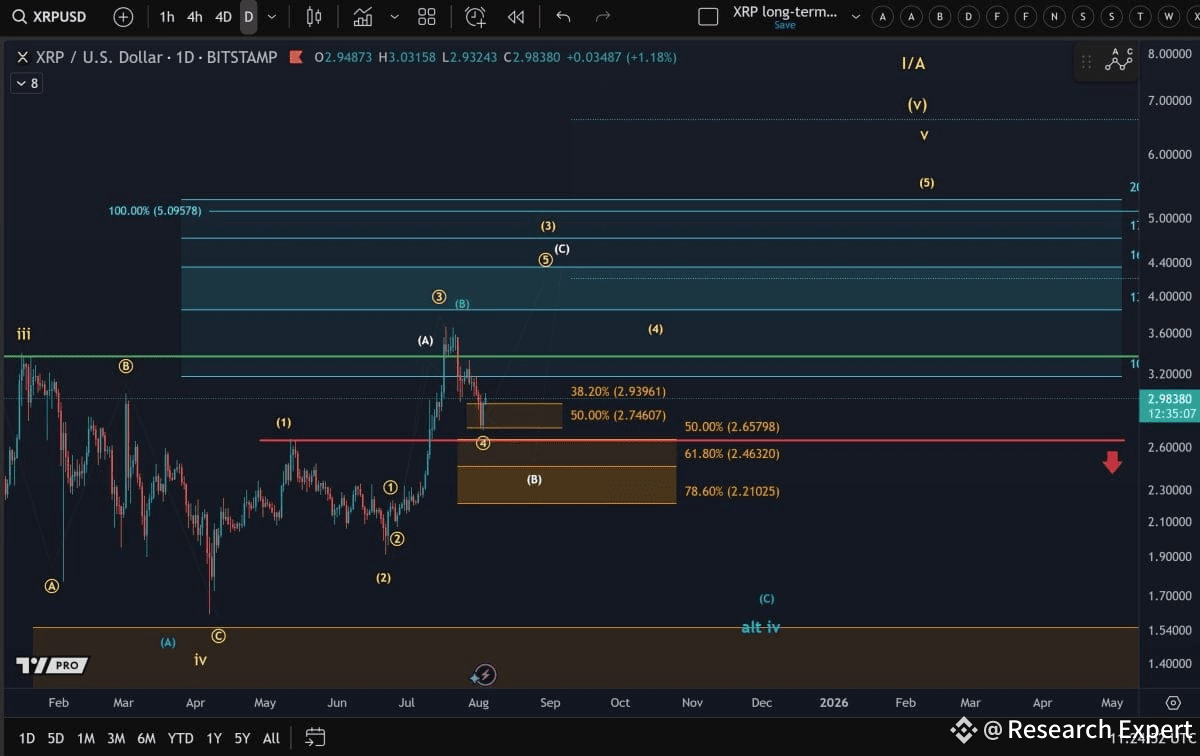This screenshot has height=756, width=1200.
Task: Select the Elliott wave drawing tool icon
Action: tap(1119, 60)
